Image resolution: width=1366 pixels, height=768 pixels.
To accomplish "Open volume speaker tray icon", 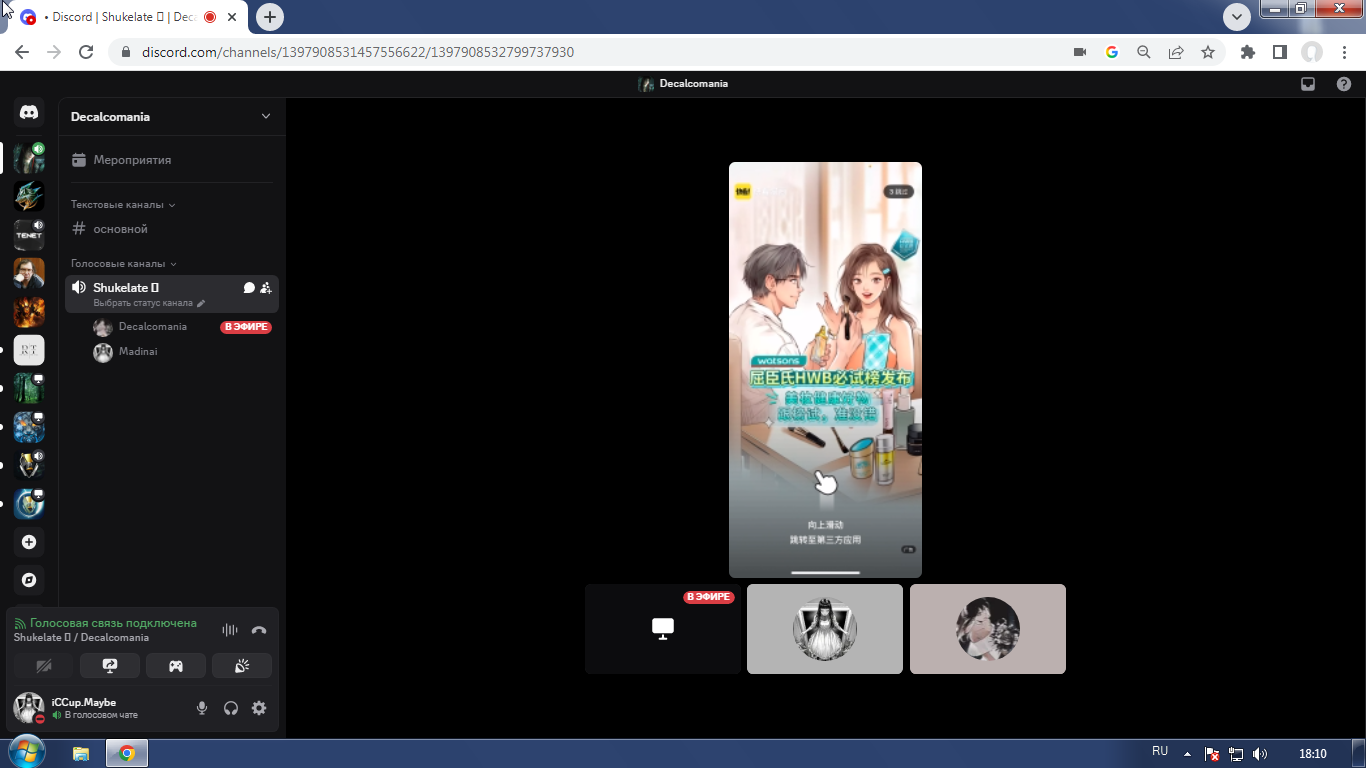I will (x=1260, y=754).
